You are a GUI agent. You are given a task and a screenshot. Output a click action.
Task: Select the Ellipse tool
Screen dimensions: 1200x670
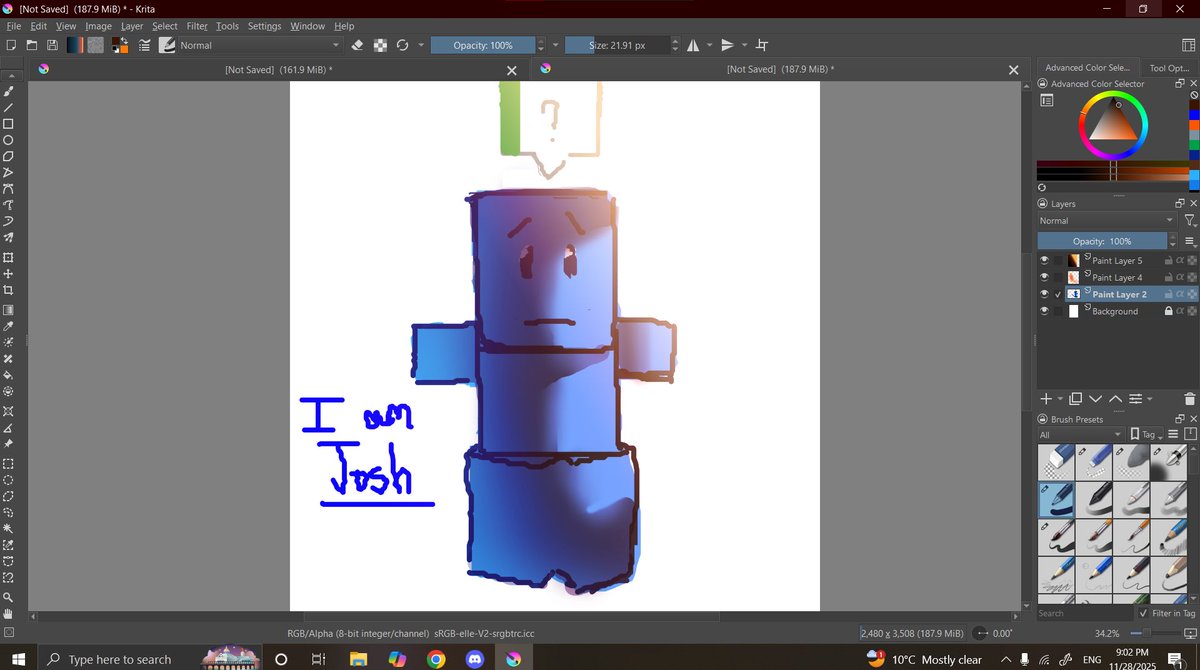pyautogui.click(x=8, y=140)
